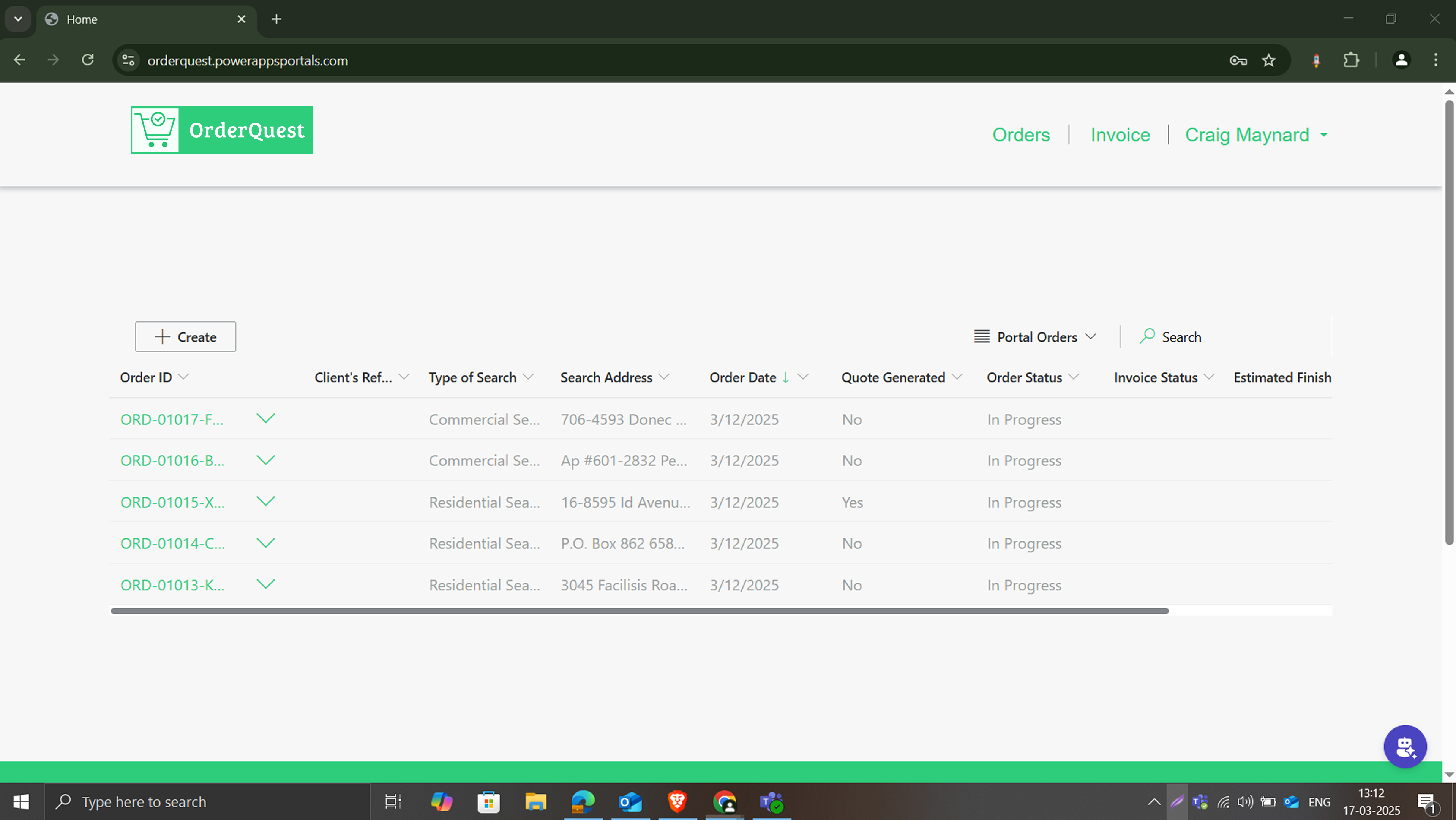Click the browser back arrow
Image resolution: width=1456 pixels, height=820 pixels.
pyautogui.click(x=20, y=60)
